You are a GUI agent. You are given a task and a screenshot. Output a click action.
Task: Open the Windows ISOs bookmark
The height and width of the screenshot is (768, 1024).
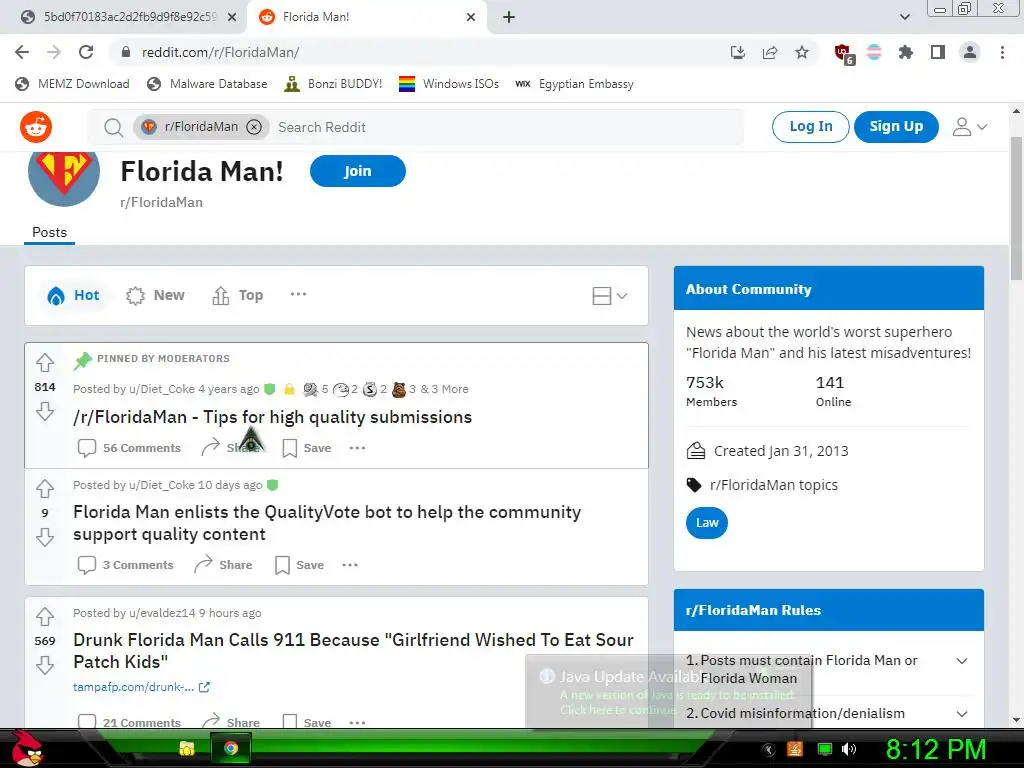pos(449,84)
